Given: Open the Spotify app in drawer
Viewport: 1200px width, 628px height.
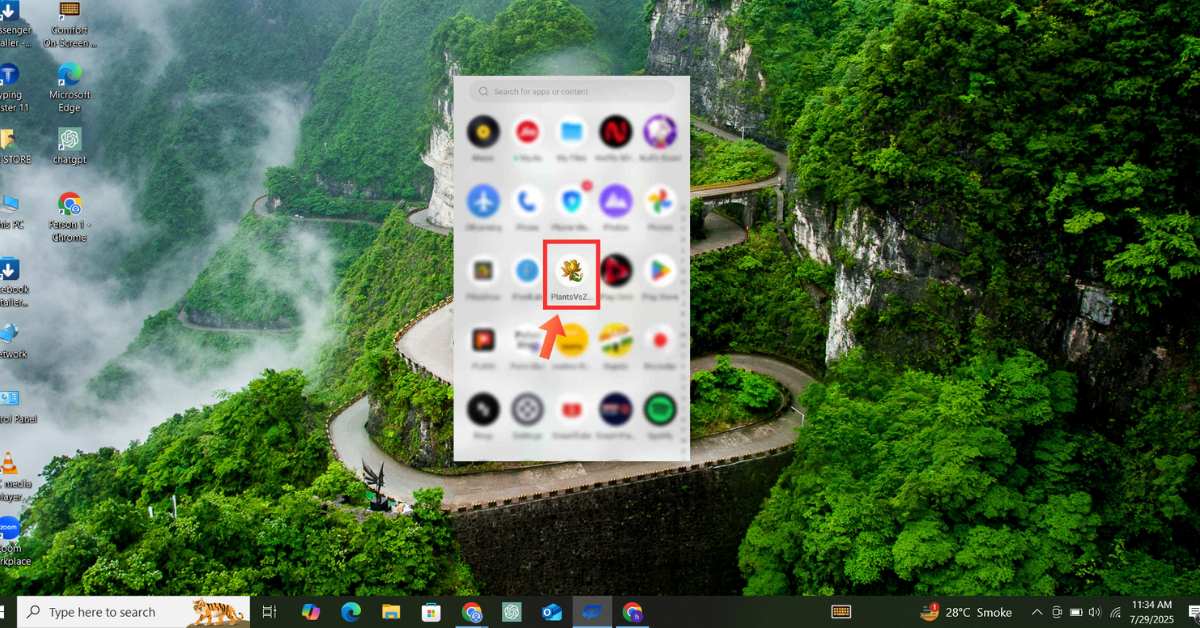Looking at the screenshot, I should point(659,409).
